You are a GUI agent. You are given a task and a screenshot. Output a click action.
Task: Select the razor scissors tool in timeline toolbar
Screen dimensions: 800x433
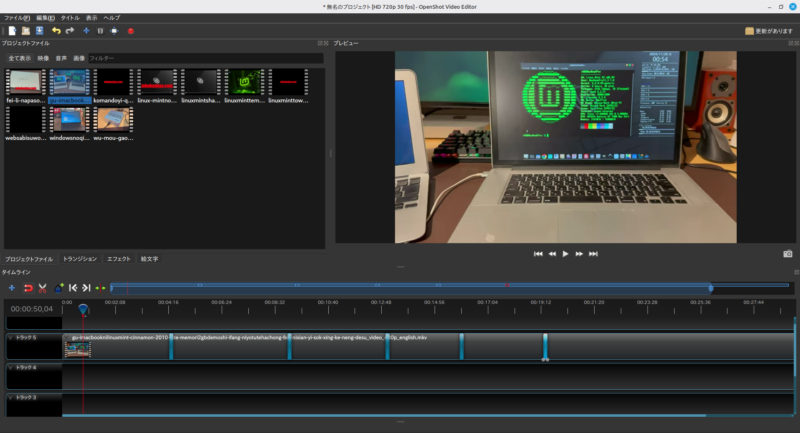(x=43, y=288)
